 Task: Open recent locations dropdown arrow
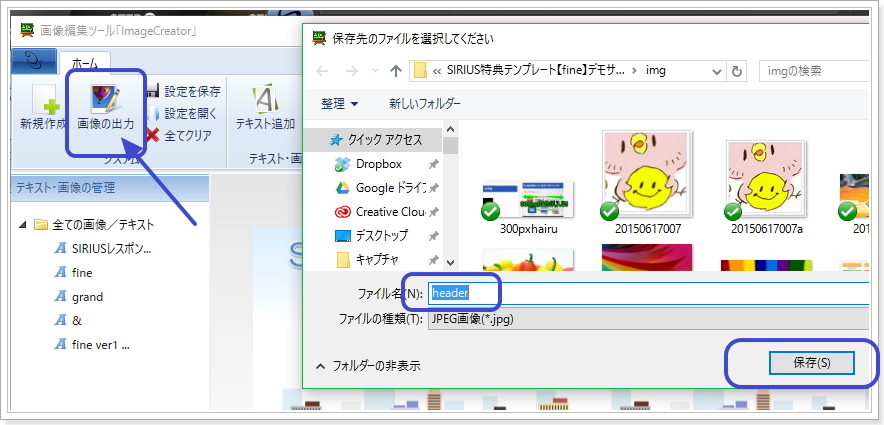tap(375, 72)
